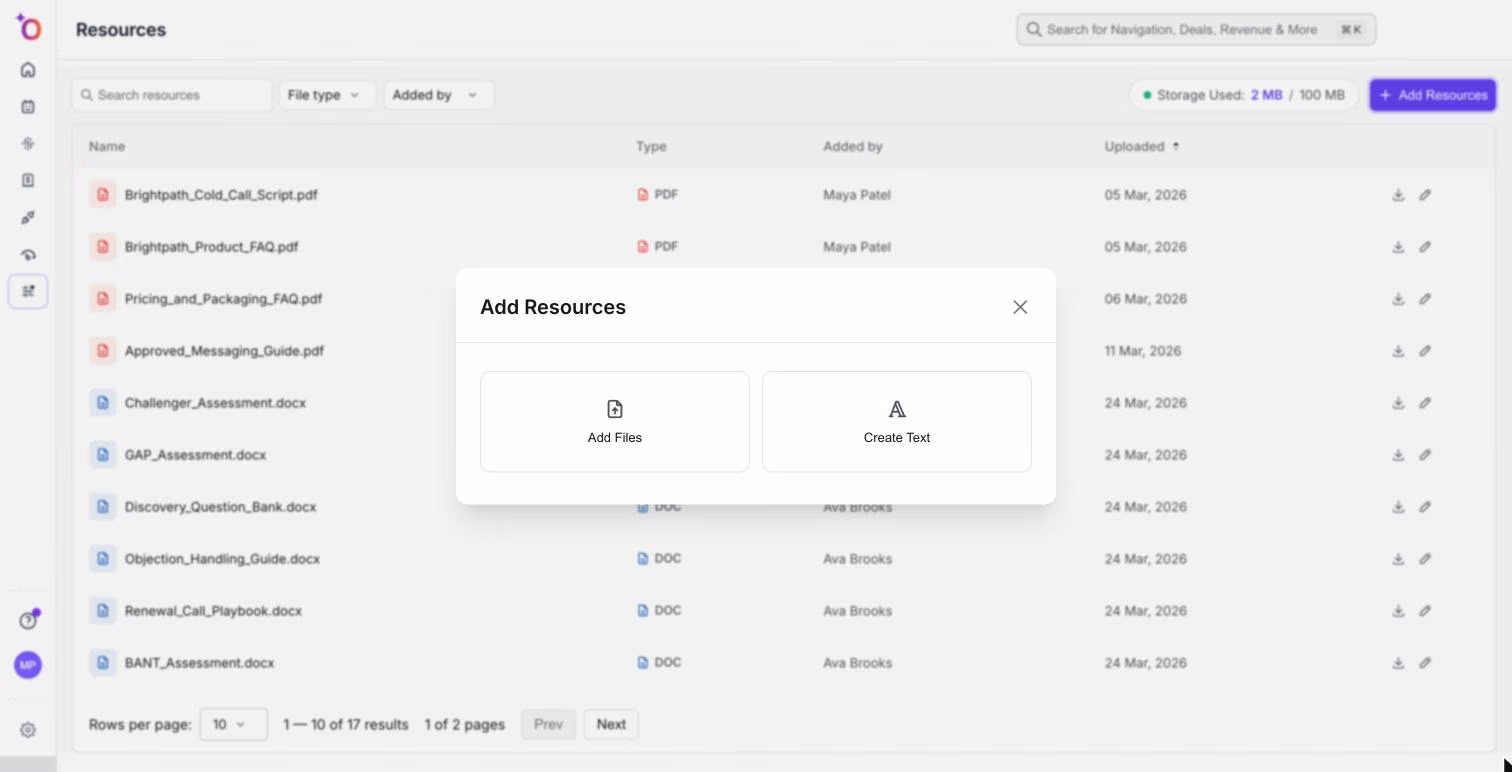1512x772 pixels.
Task: Open the headset icon in sidebar
Action: point(28,255)
